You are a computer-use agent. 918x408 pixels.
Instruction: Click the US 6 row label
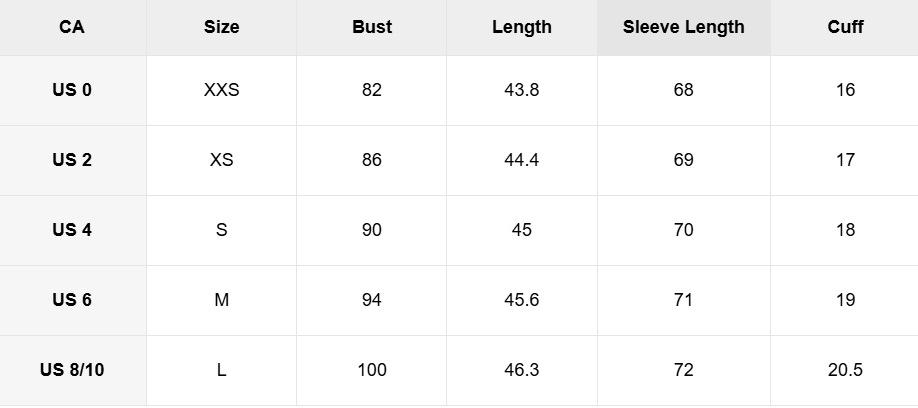click(72, 300)
